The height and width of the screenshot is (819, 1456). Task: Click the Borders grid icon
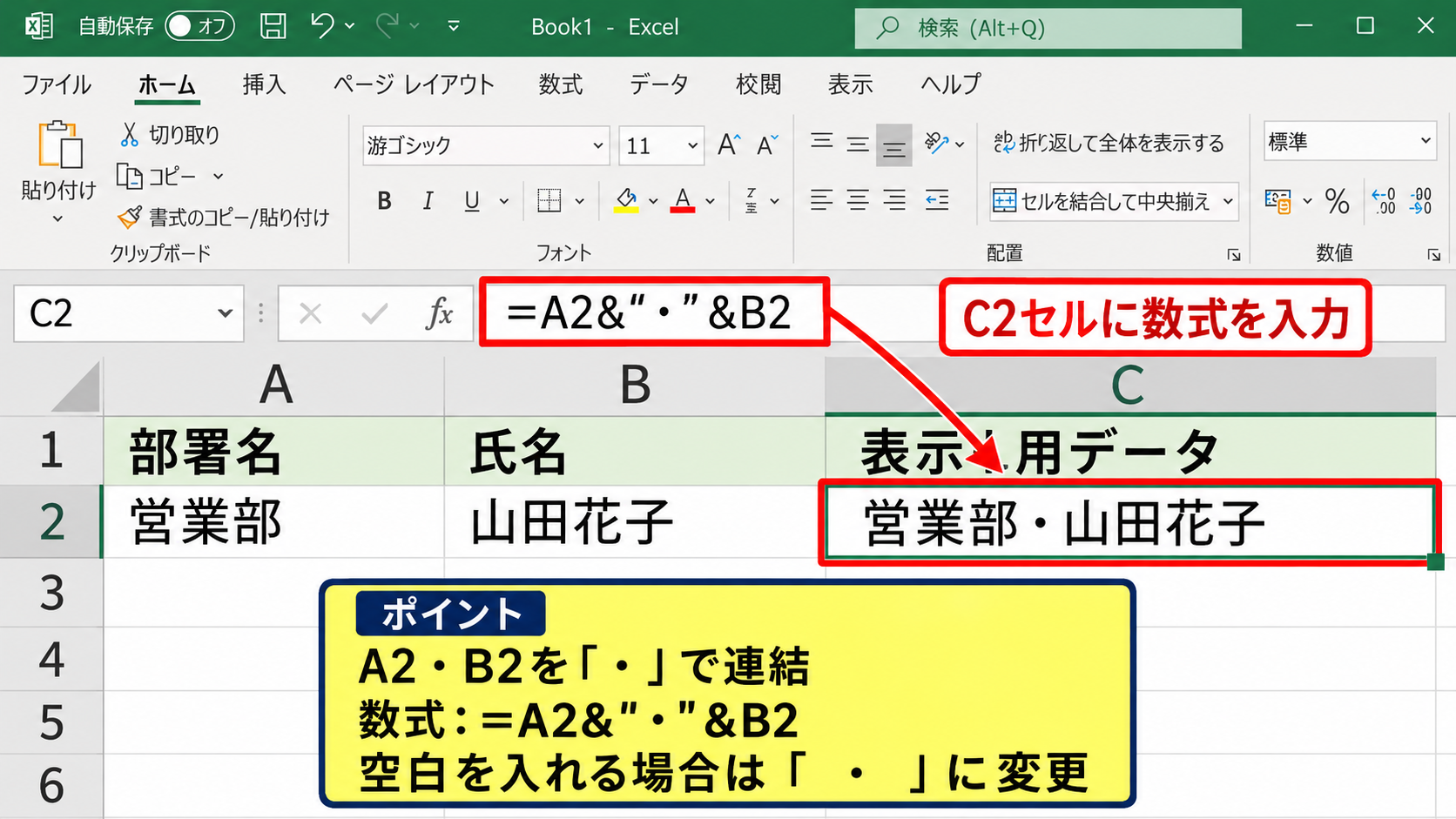click(x=549, y=201)
